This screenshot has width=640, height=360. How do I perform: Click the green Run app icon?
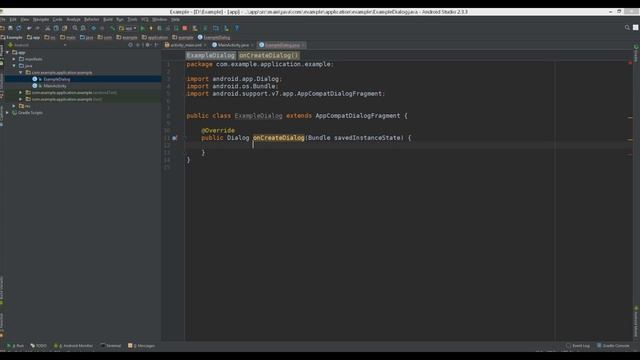142,28
